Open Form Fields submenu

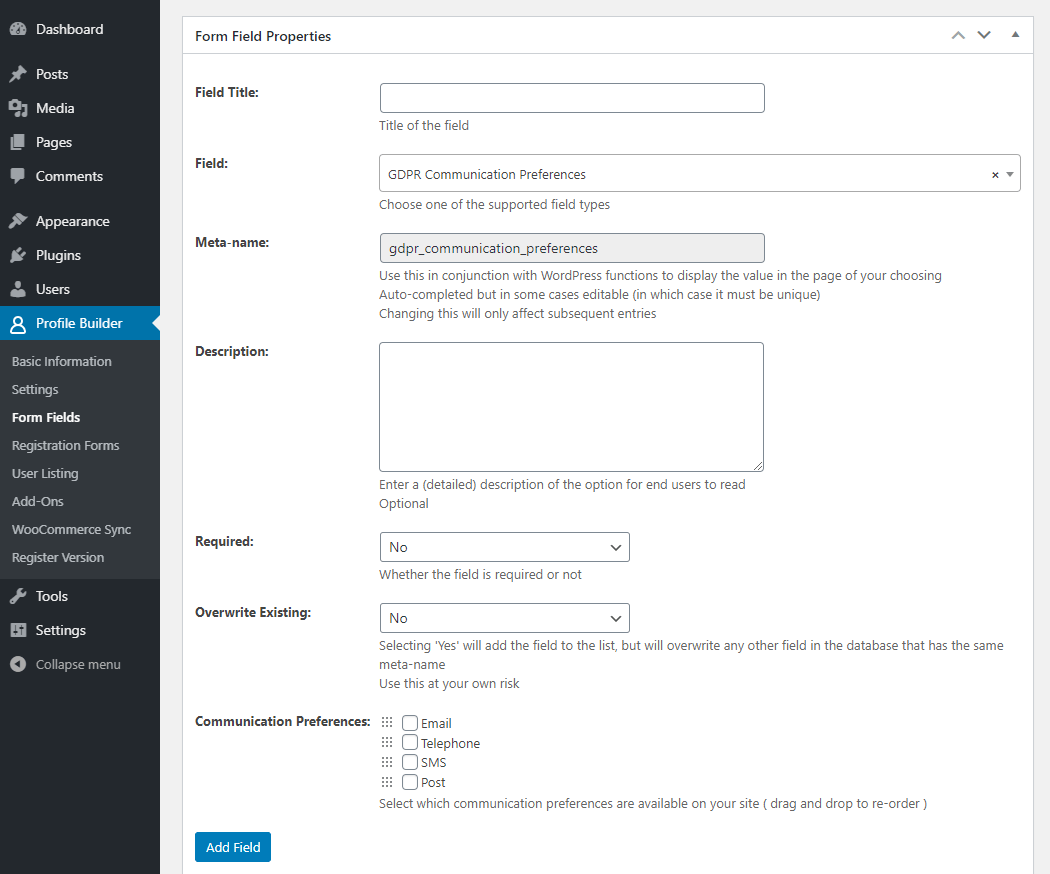pos(46,417)
